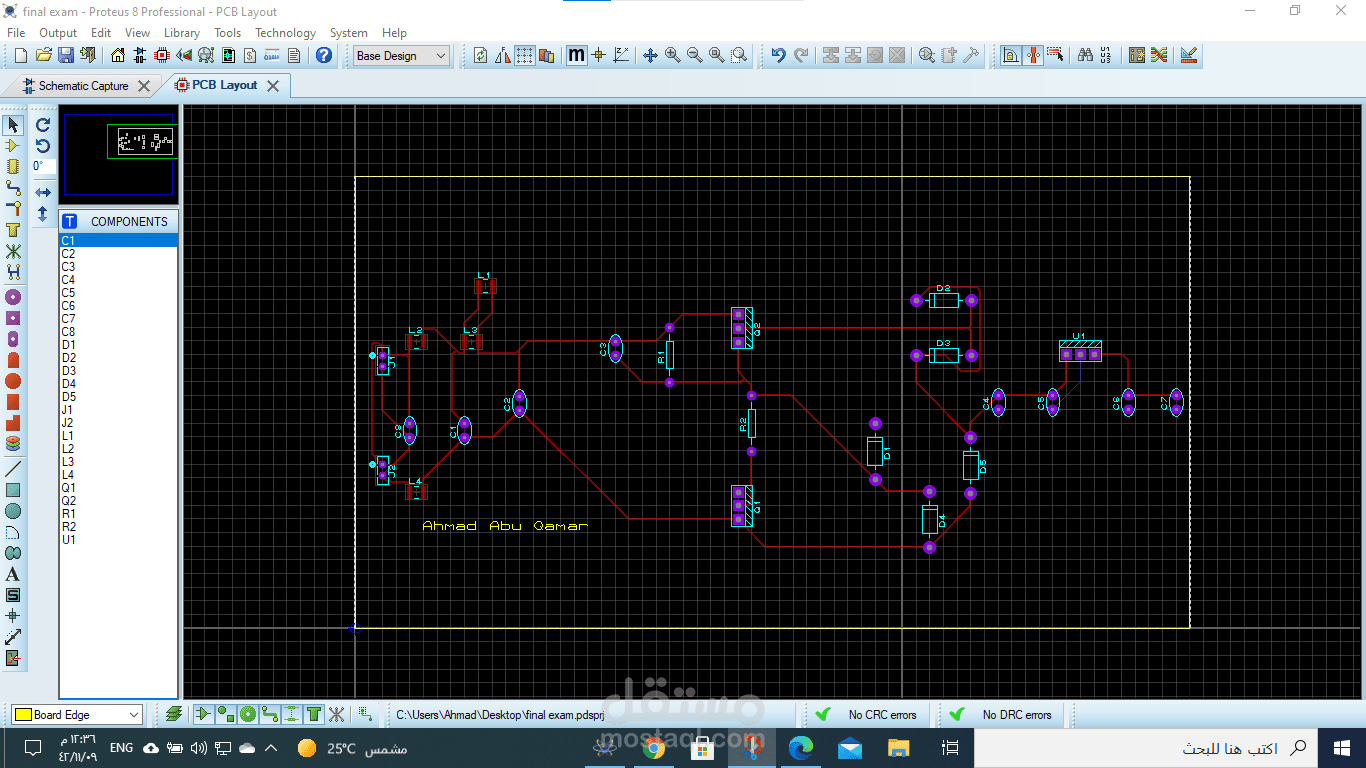
Task: Mirror the selection horizontally with X-mirror icon
Action: [x=43, y=192]
